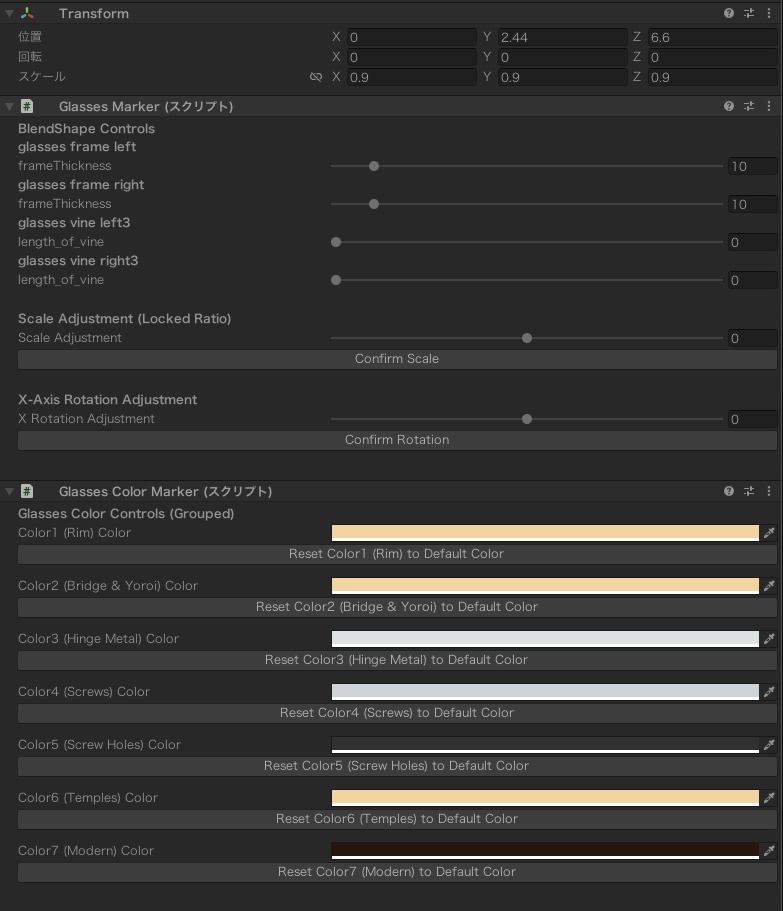
Task: Open Glasses Marker presets icon
Action: 749,106
